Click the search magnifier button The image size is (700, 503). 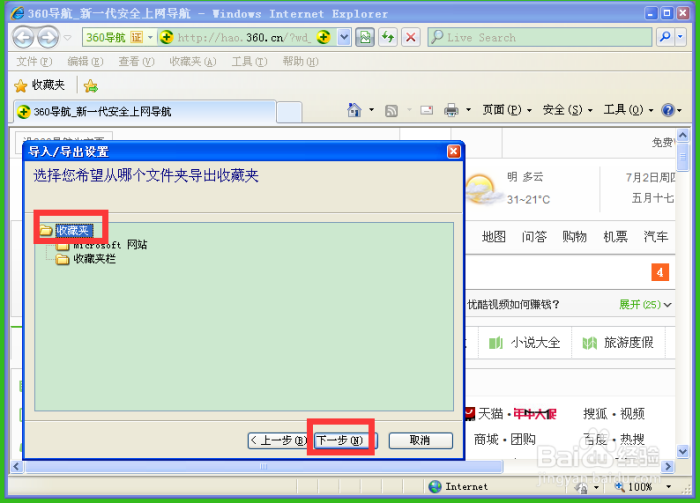[665, 37]
